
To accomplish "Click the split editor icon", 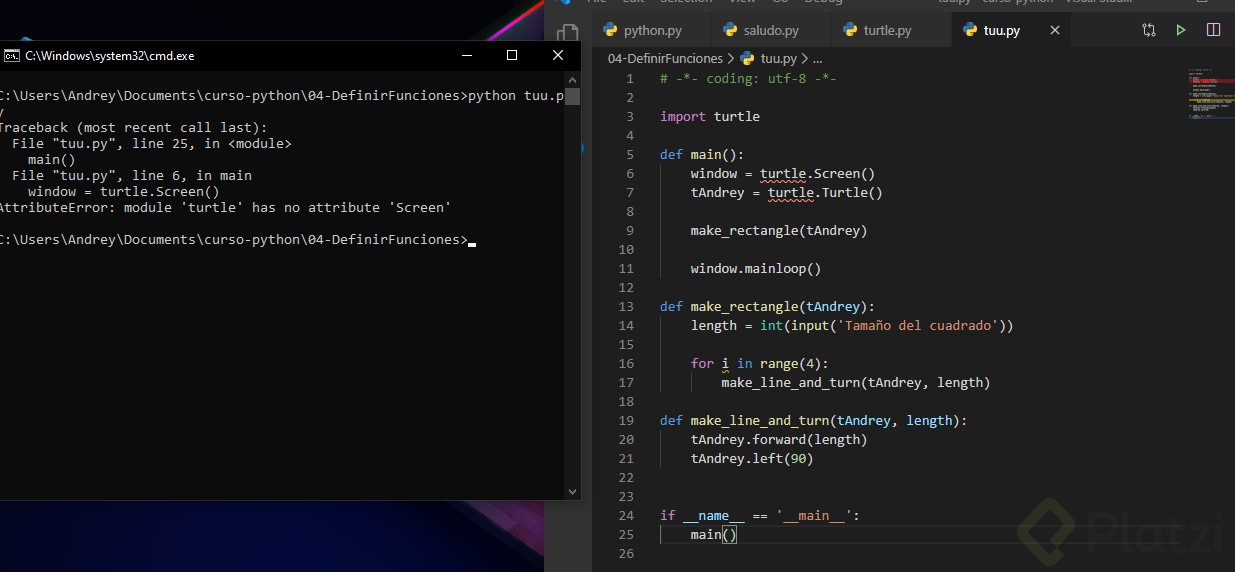I will pyautogui.click(x=1213, y=30).
